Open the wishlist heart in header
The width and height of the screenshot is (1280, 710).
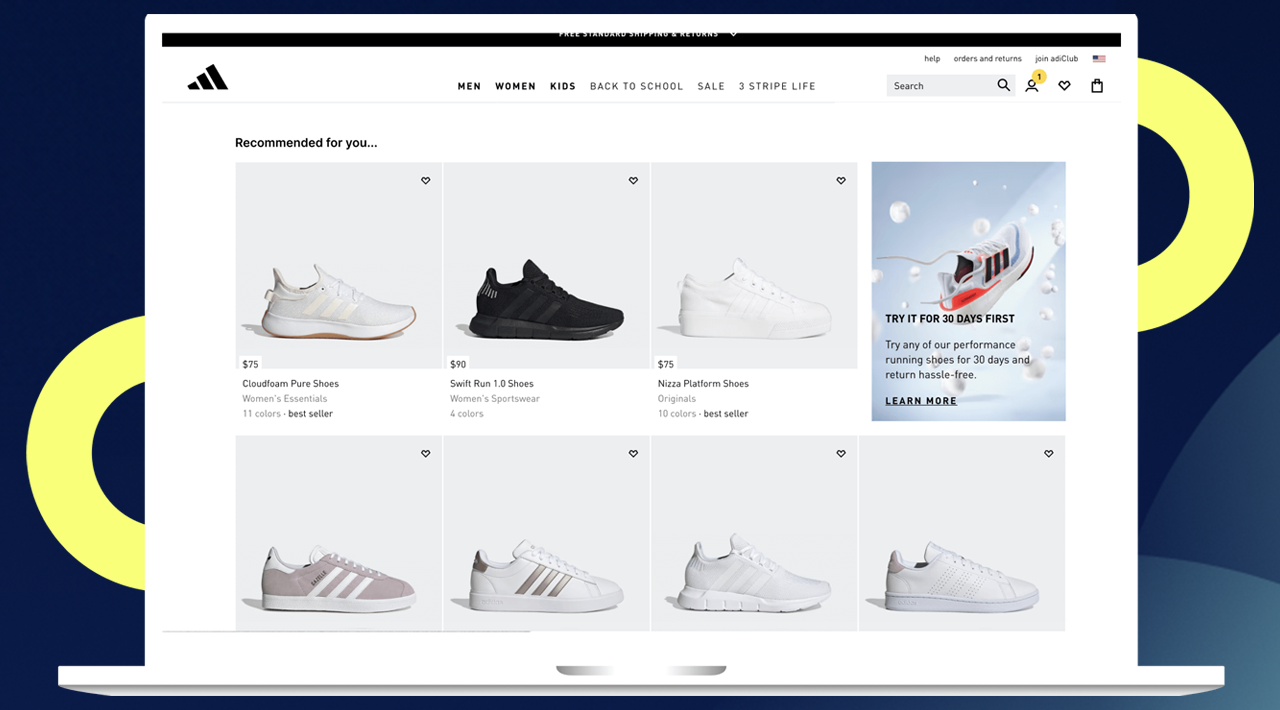(x=1064, y=86)
